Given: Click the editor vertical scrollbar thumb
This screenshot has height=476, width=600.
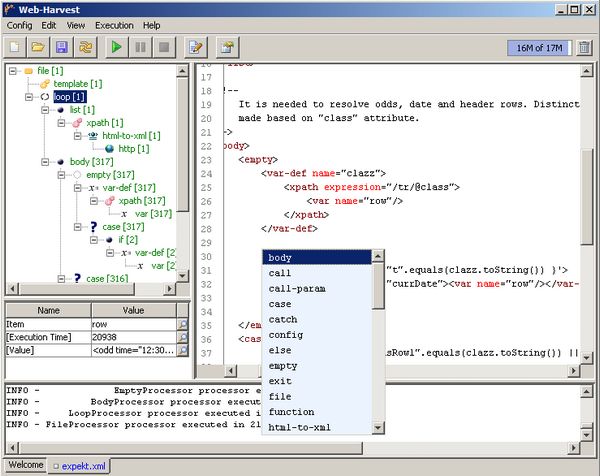Looking at the screenshot, I should [586, 197].
